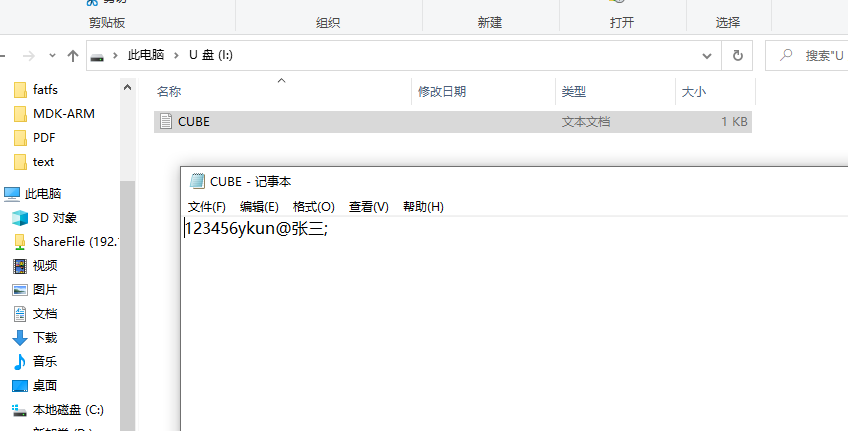This screenshot has height=431, width=848.
Task: Open the fatfs folder icon in sidebar
Action: point(20,90)
